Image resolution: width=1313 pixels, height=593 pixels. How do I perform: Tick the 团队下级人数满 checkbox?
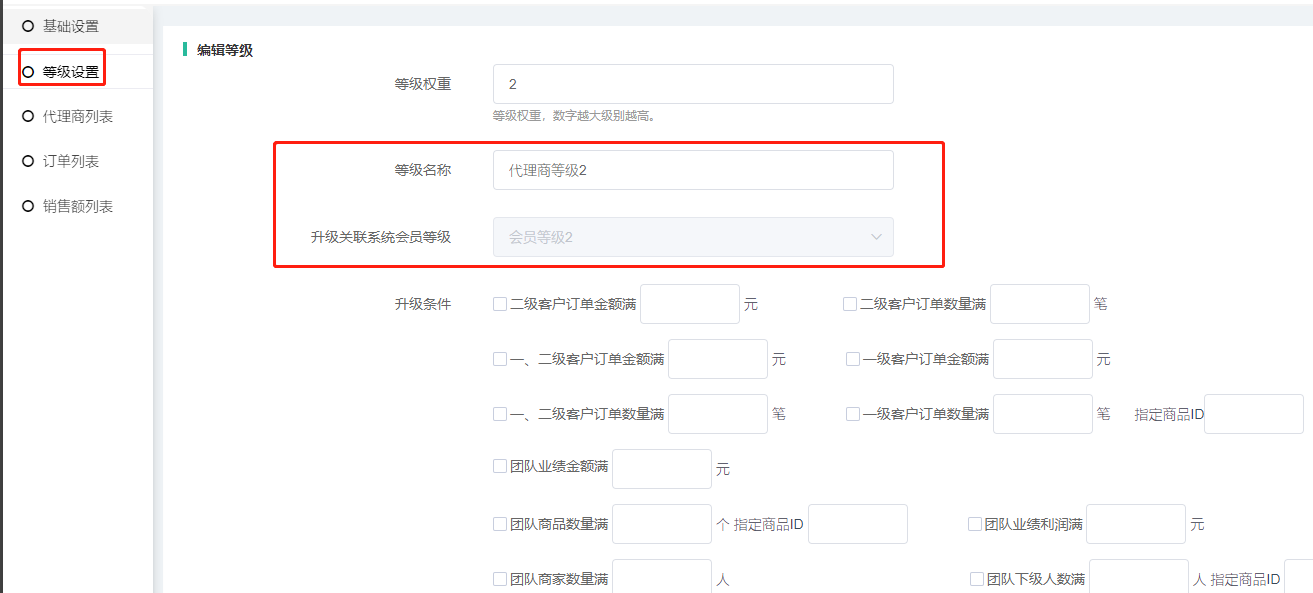pos(977,579)
